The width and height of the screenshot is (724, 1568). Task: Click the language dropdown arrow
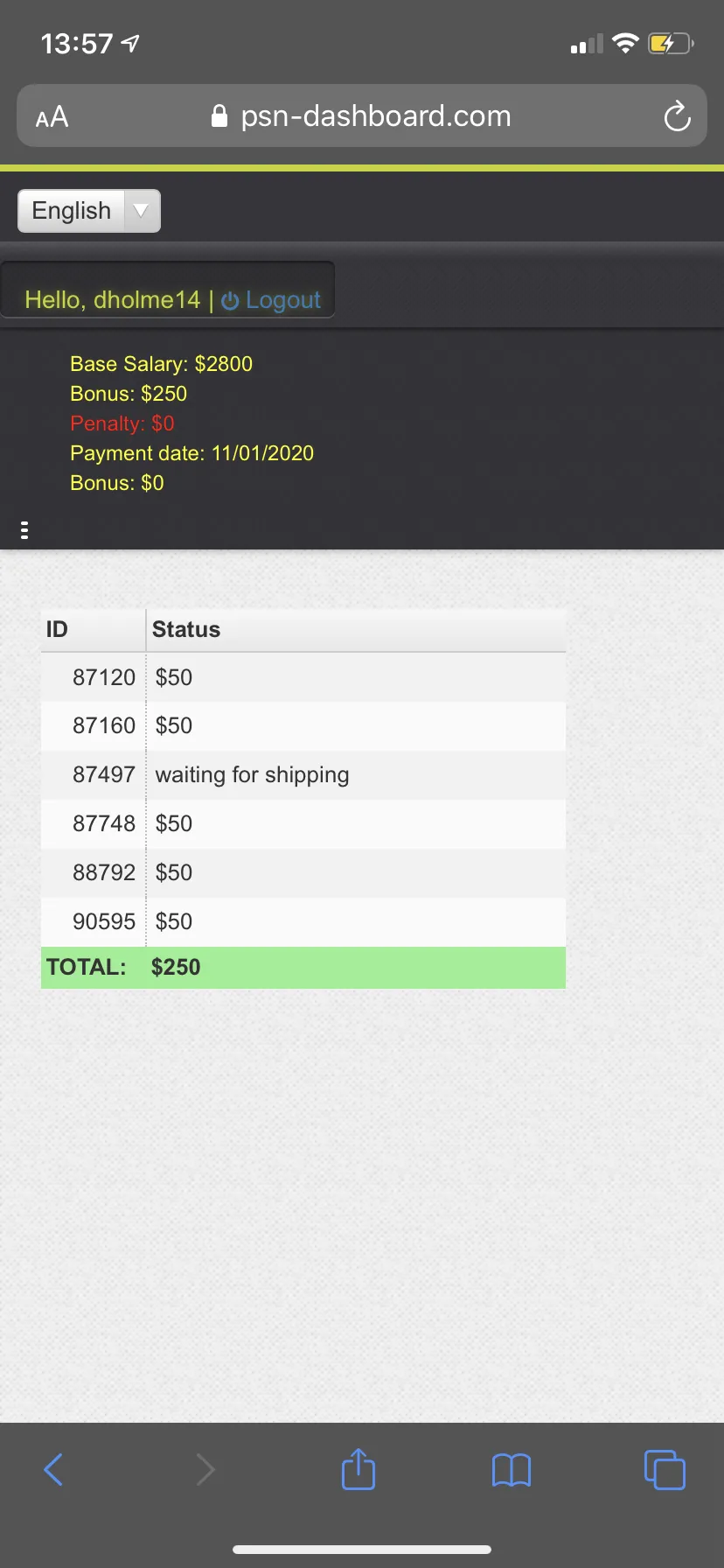pyautogui.click(x=141, y=211)
